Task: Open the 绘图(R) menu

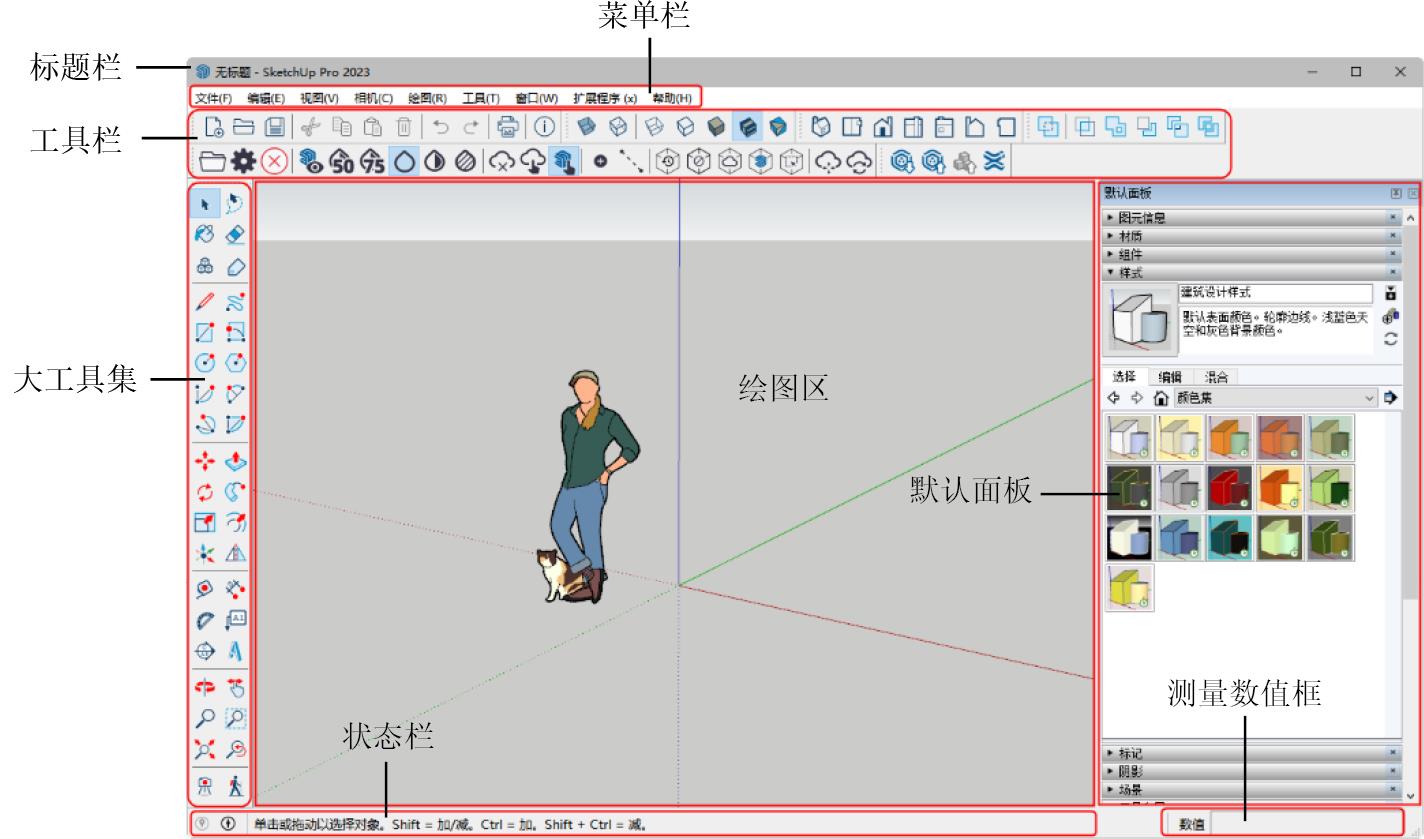Action: (x=427, y=98)
